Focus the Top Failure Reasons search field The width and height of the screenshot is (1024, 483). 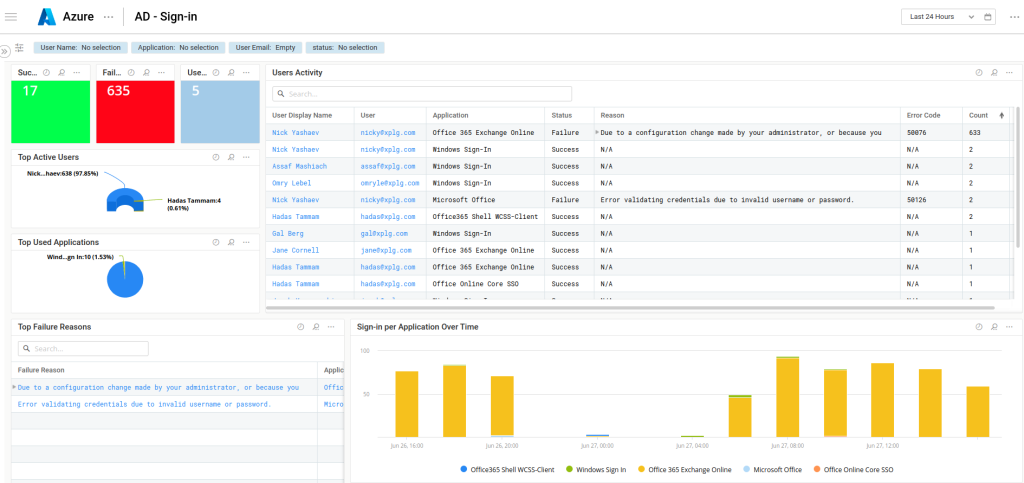point(83,349)
